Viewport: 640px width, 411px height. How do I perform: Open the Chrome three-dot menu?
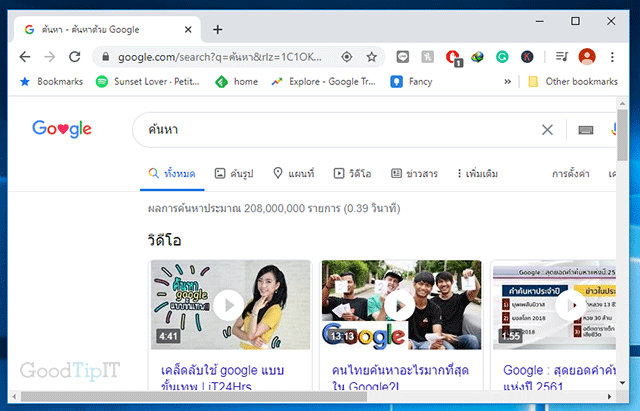pyautogui.click(x=612, y=57)
